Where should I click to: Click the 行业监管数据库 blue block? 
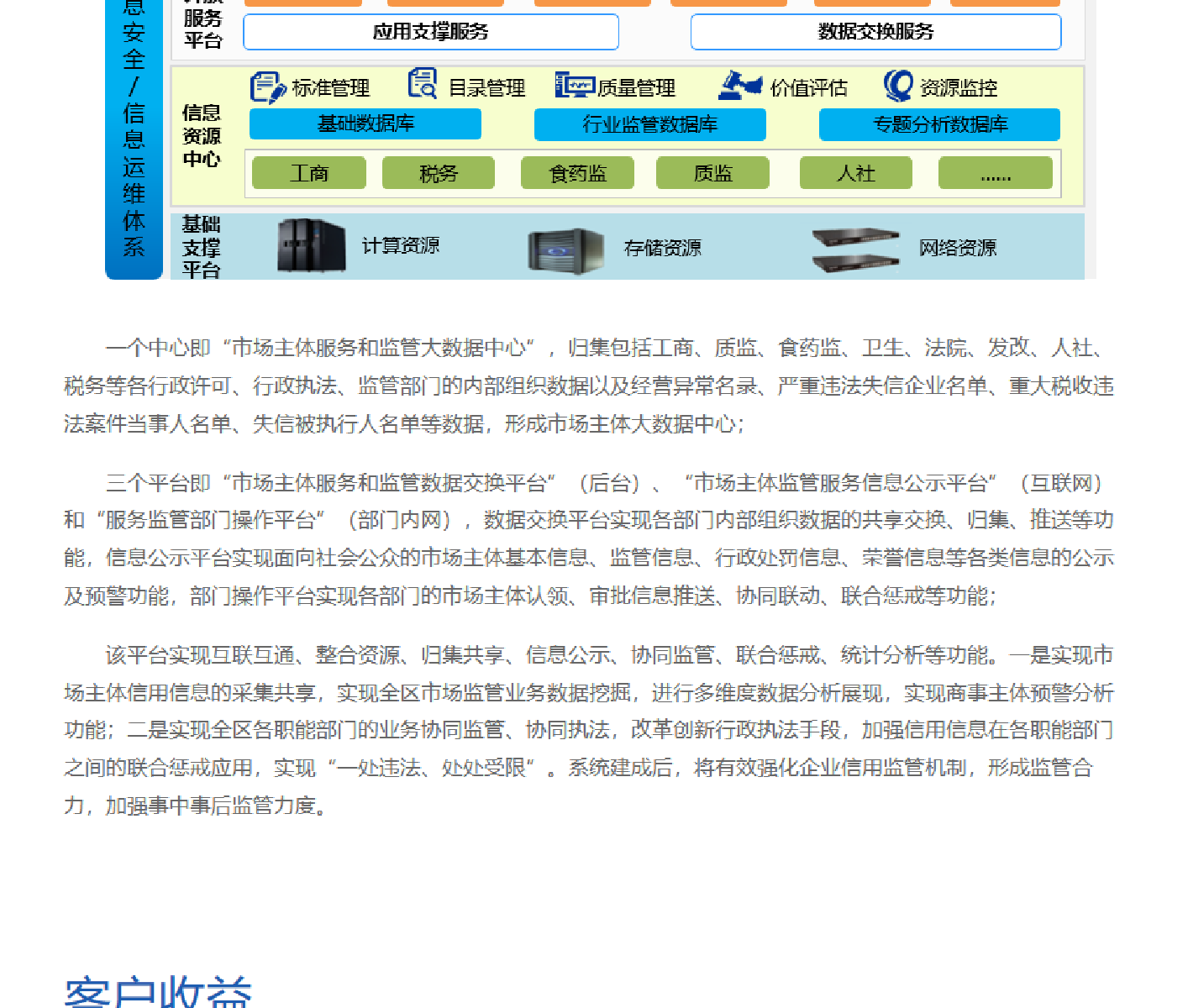point(650,124)
